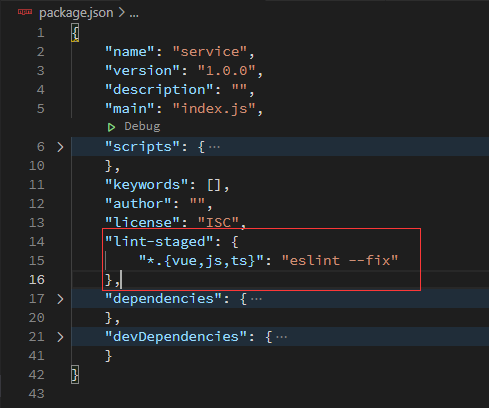Expand the dependencies fold chevron

(x=60, y=299)
